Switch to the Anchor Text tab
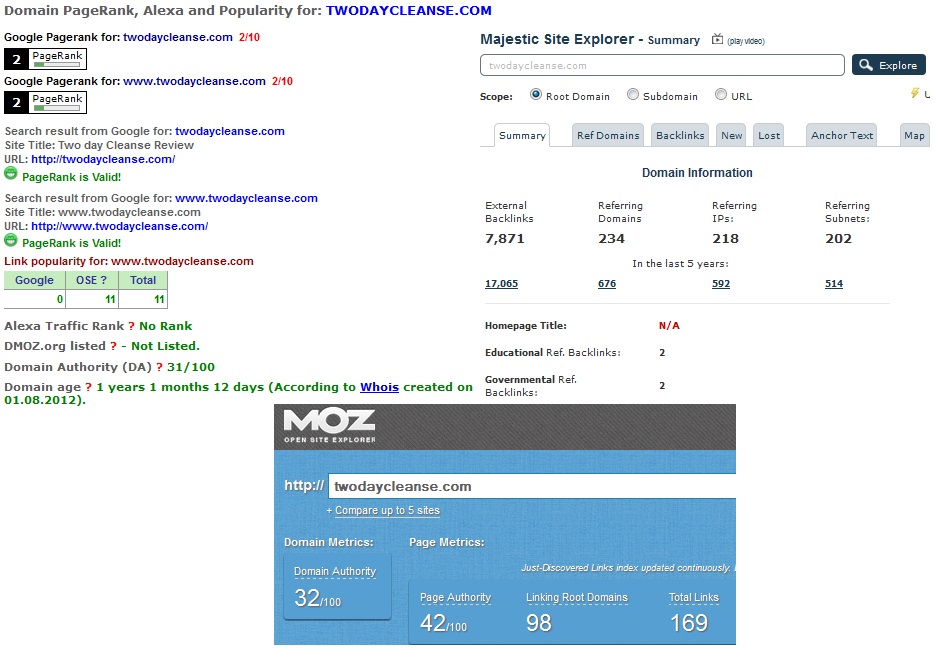Screen dimensions: 938x666 [x=842, y=135]
